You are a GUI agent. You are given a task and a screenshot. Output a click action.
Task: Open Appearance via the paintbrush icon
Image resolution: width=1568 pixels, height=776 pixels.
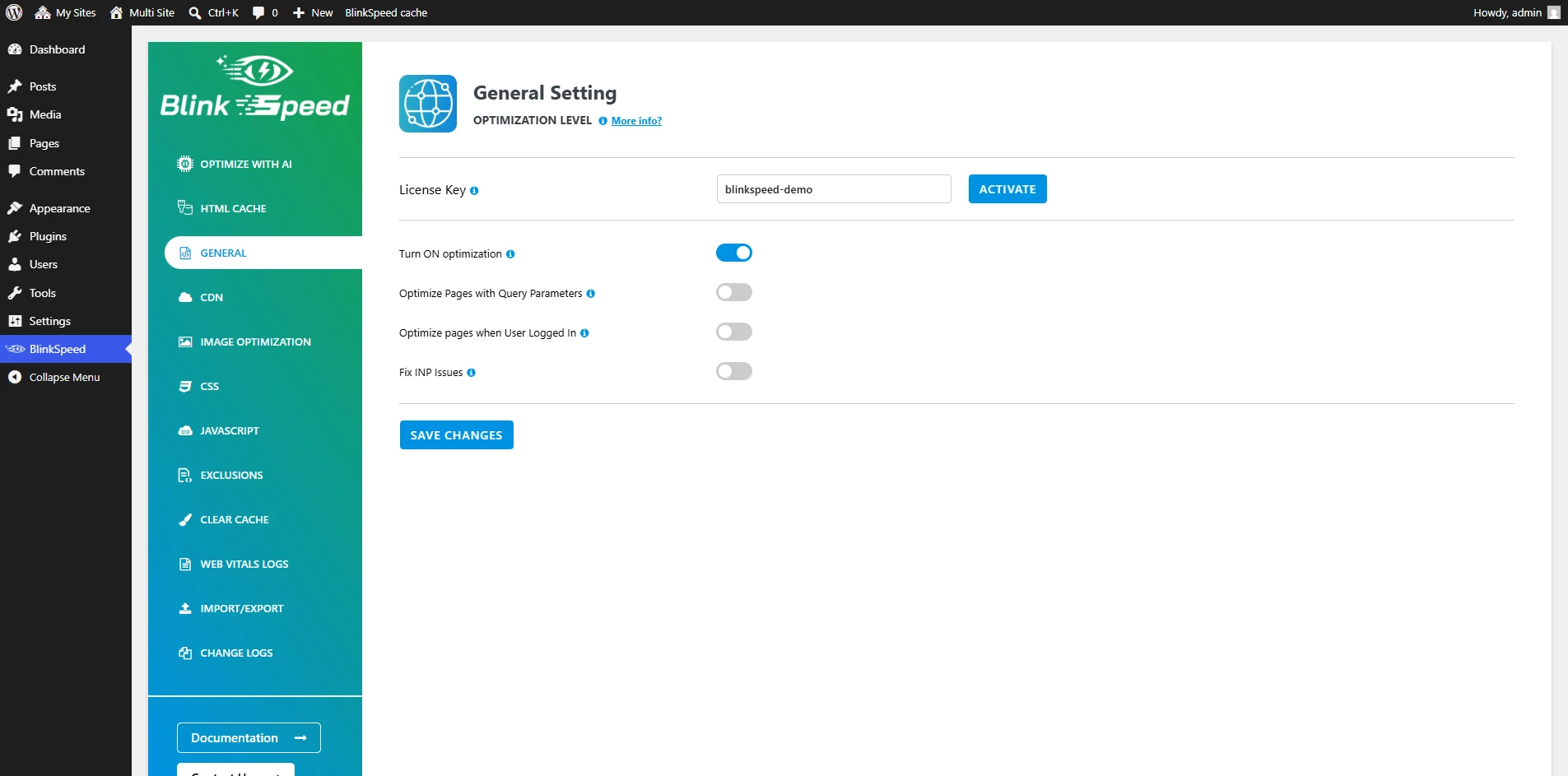[x=15, y=208]
